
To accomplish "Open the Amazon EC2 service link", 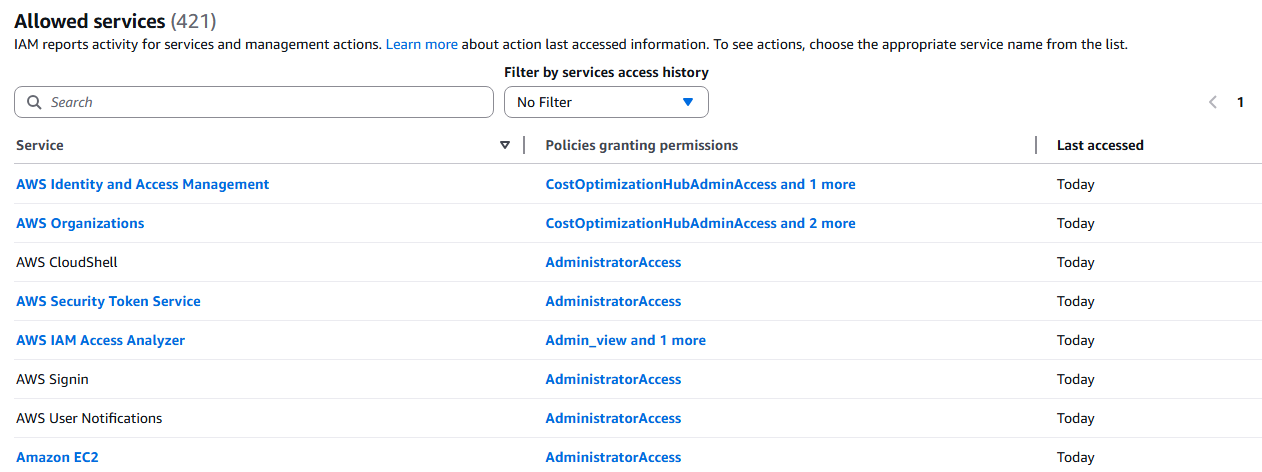I will point(57,457).
